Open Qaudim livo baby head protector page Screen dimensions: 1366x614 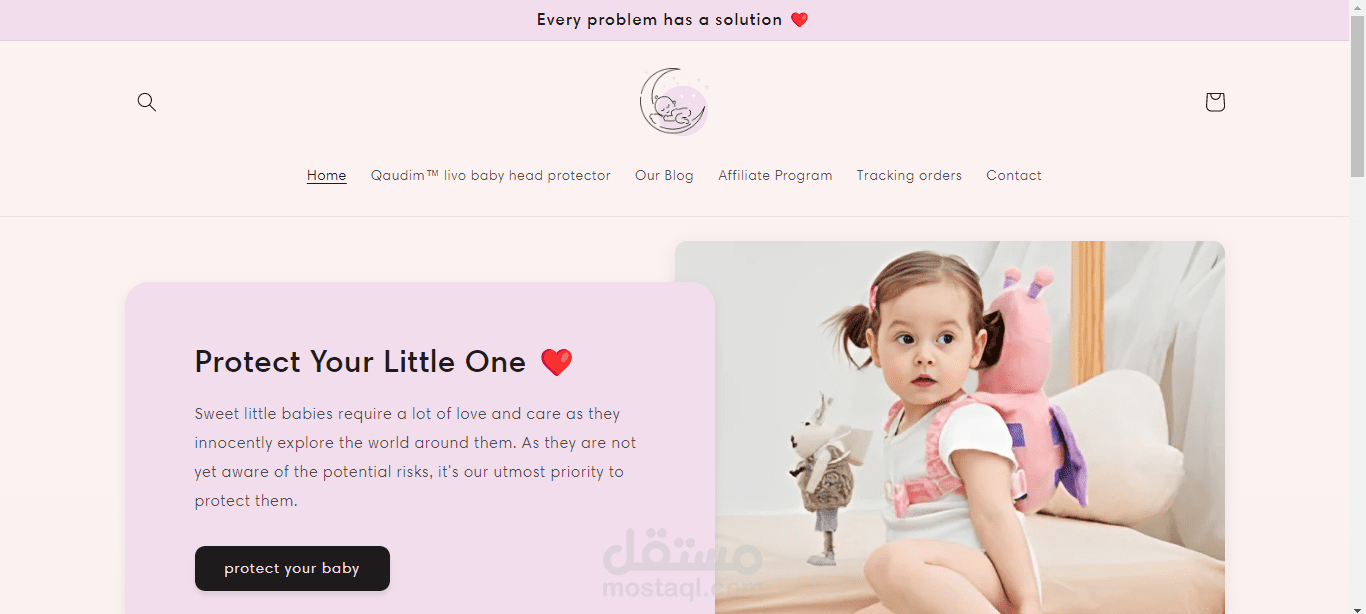tap(491, 175)
